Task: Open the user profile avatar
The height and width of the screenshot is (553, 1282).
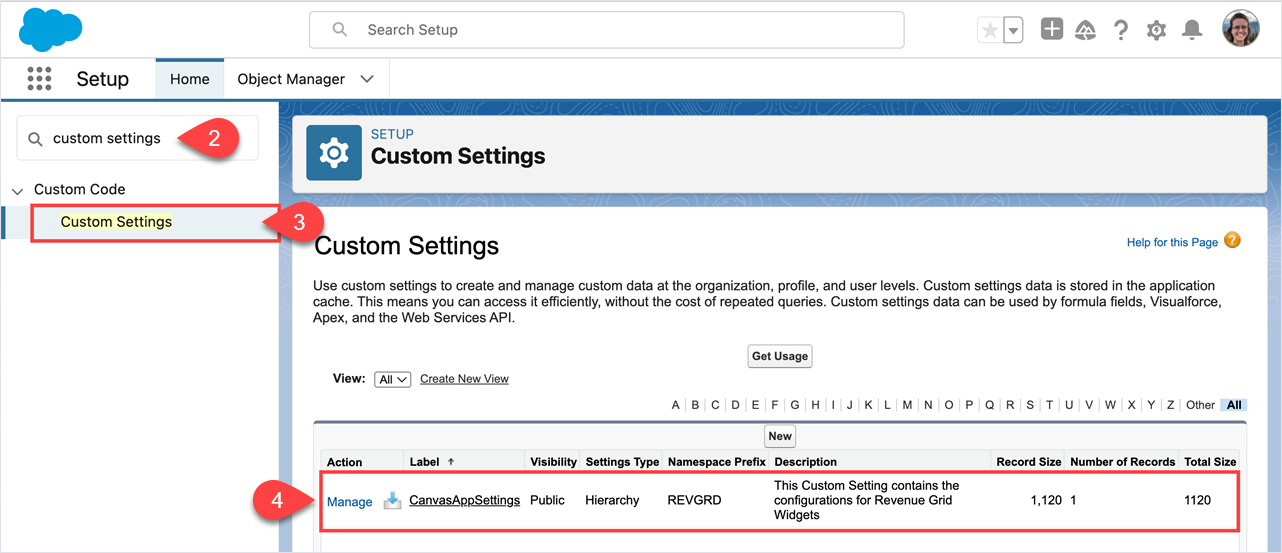Action: 1241,29
